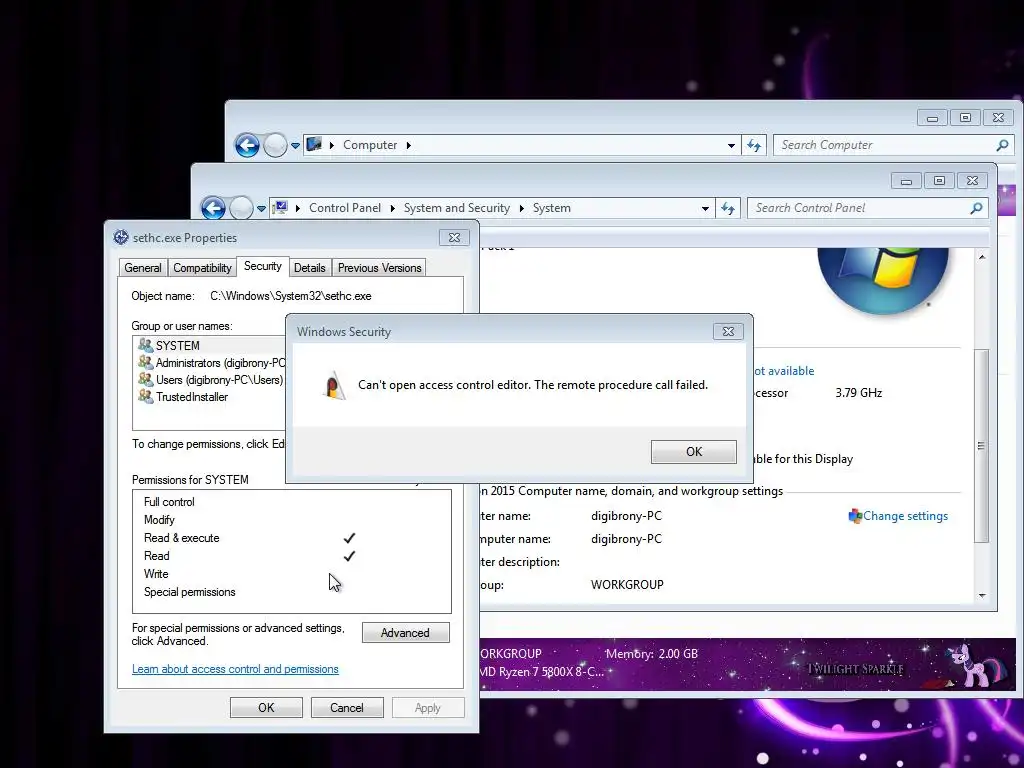Go back in the Control Panel window
The height and width of the screenshot is (768, 1024).
214,208
